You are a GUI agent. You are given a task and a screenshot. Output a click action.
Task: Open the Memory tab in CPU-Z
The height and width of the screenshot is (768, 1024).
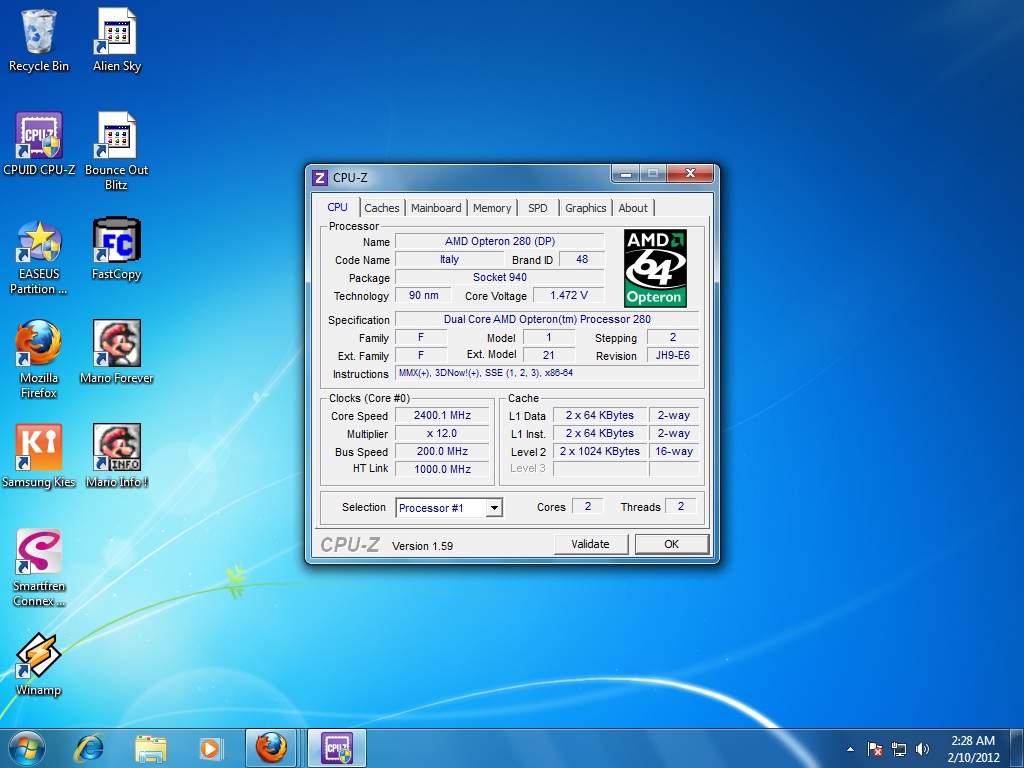pos(492,208)
